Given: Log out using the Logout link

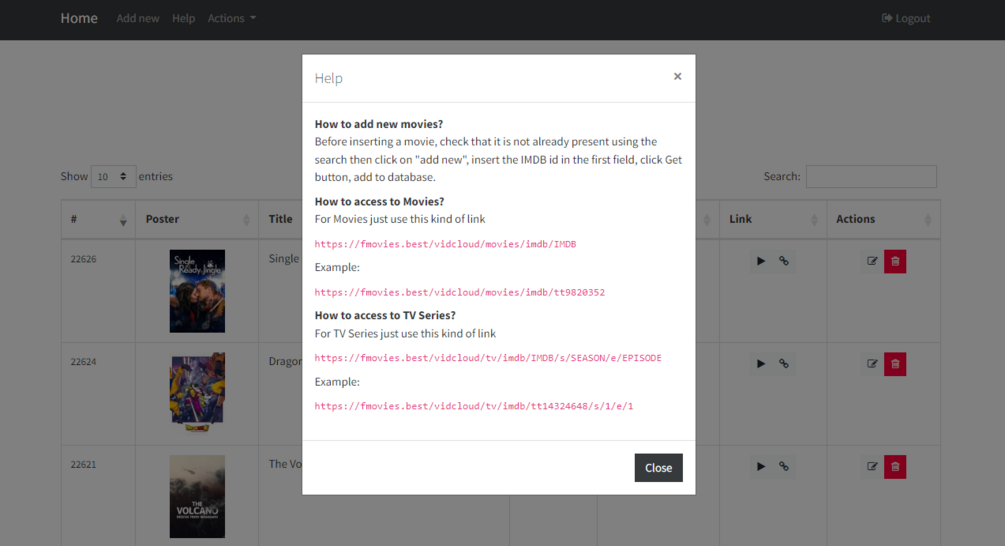Looking at the screenshot, I should pyautogui.click(x=906, y=18).
